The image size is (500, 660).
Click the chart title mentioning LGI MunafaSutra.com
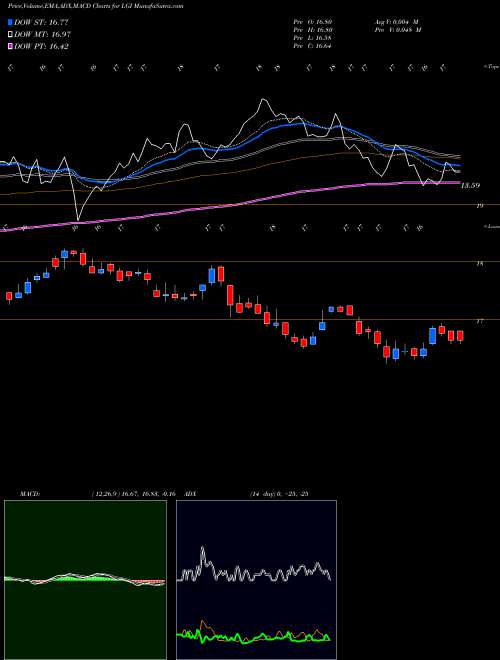point(96,6)
